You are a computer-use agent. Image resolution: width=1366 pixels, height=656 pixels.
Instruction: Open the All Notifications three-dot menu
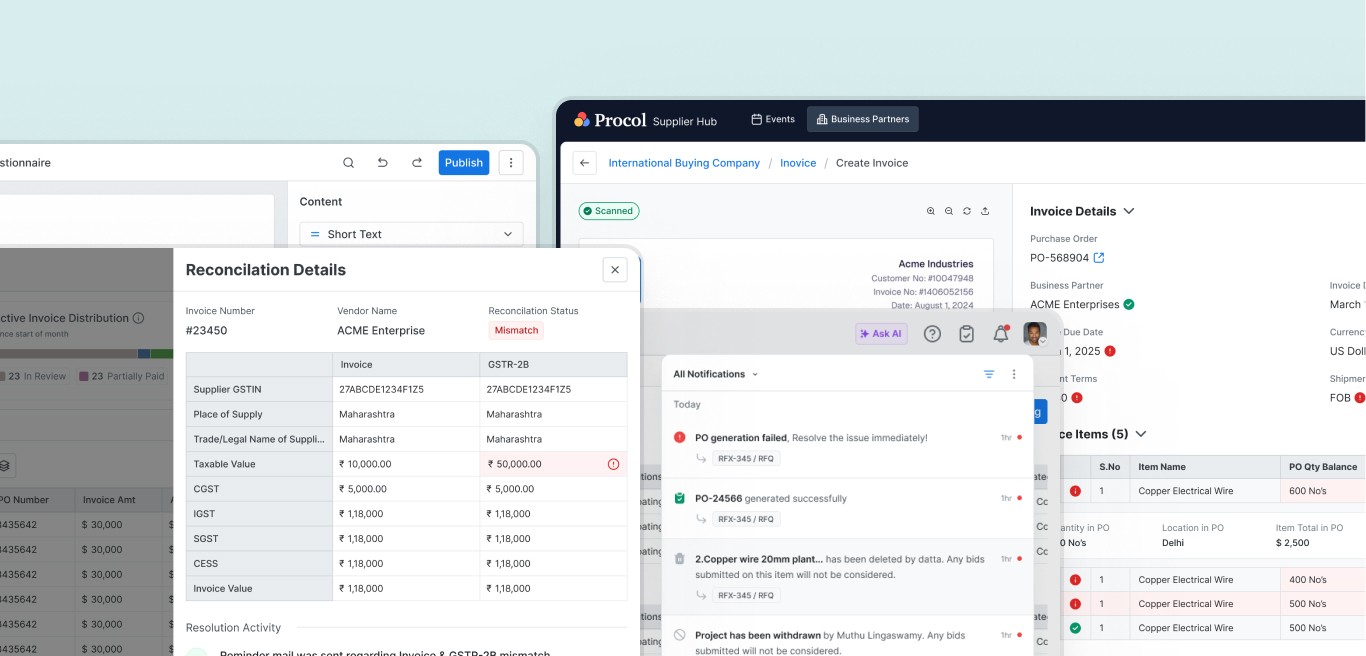point(1014,374)
